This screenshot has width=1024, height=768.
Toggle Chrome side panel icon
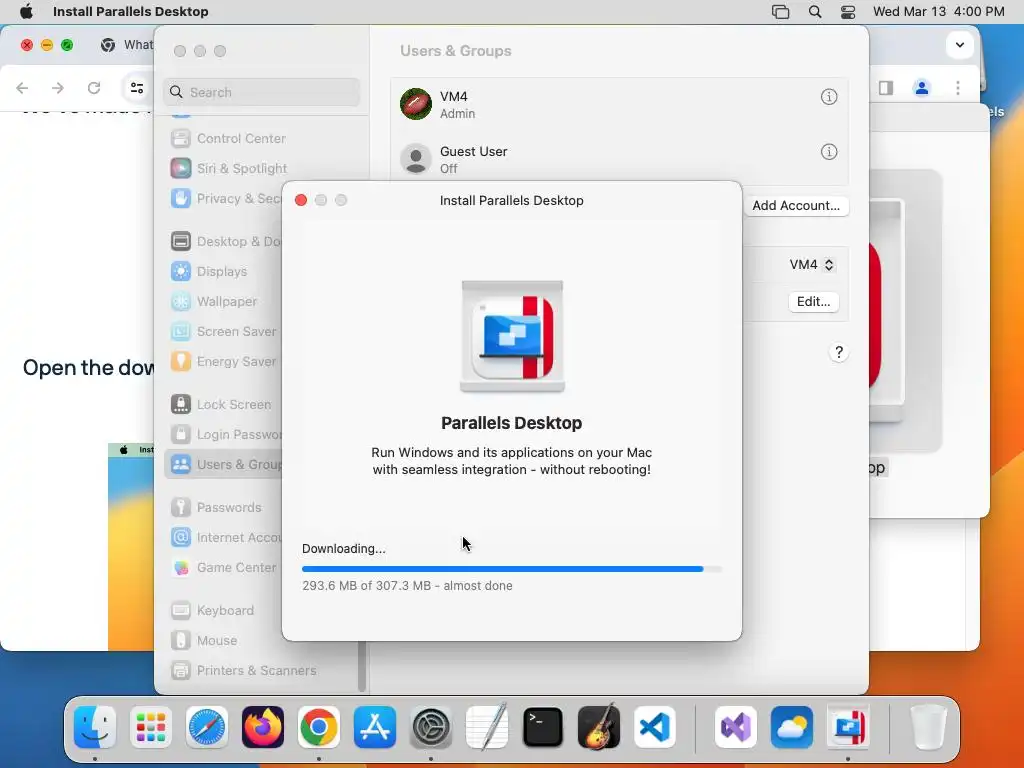(x=886, y=88)
